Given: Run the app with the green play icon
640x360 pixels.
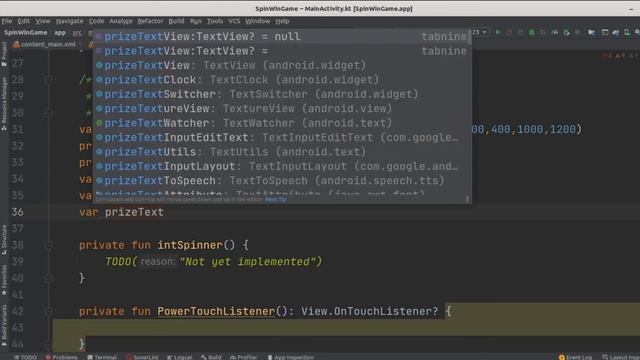Looking at the screenshot, I should coord(498,32).
